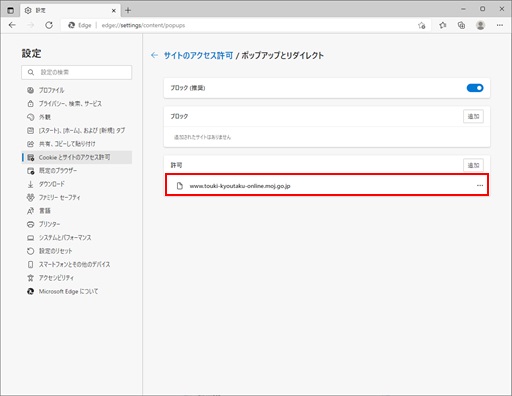Image resolution: width=512 pixels, height=396 pixels.
Task: Click 追加 button in 許可 section
Action: (x=473, y=165)
